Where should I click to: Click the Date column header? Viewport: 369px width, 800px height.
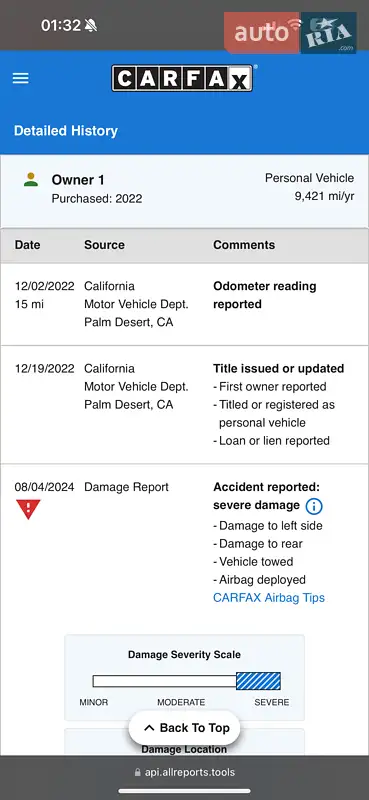[28, 245]
